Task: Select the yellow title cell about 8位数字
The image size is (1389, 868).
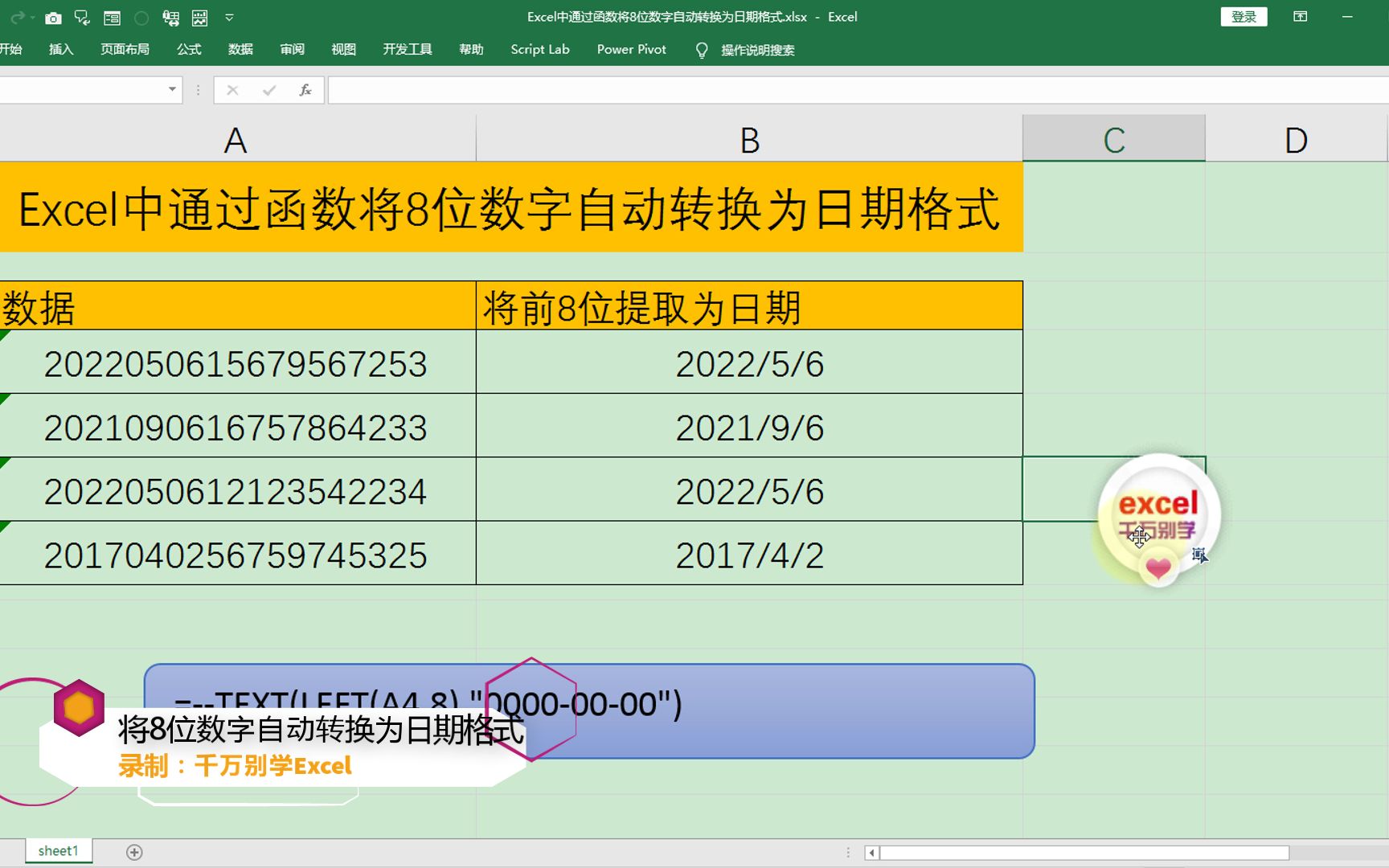Action: 511,208
